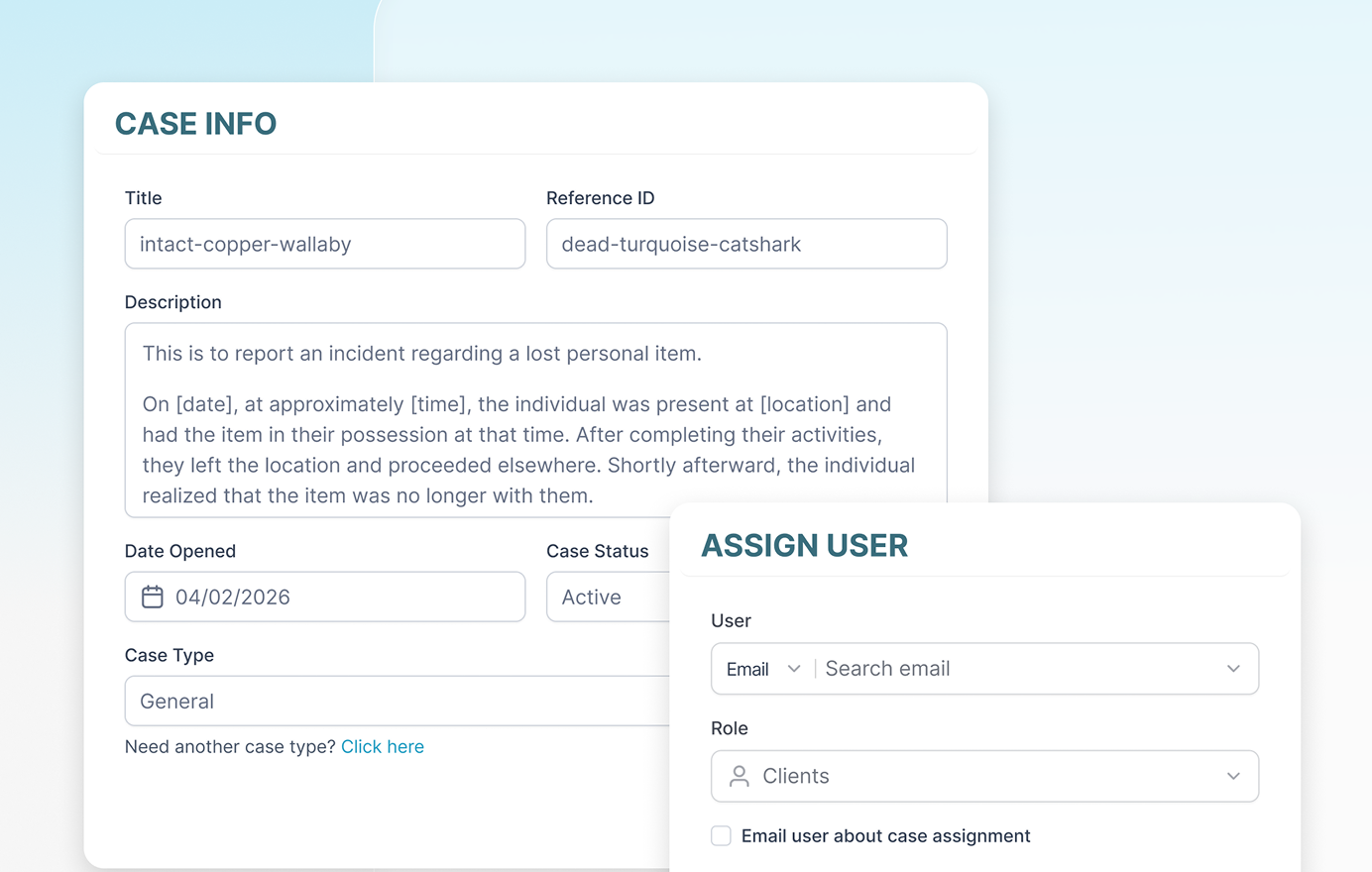1372x872 pixels.
Task: Select the Reference ID field dead-turquoise-catshark
Action: pos(746,244)
